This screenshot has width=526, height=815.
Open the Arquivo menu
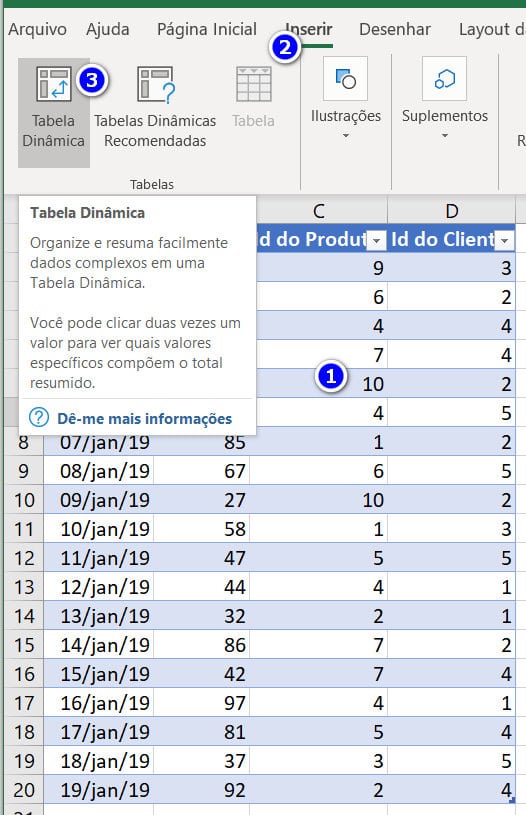click(x=37, y=30)
